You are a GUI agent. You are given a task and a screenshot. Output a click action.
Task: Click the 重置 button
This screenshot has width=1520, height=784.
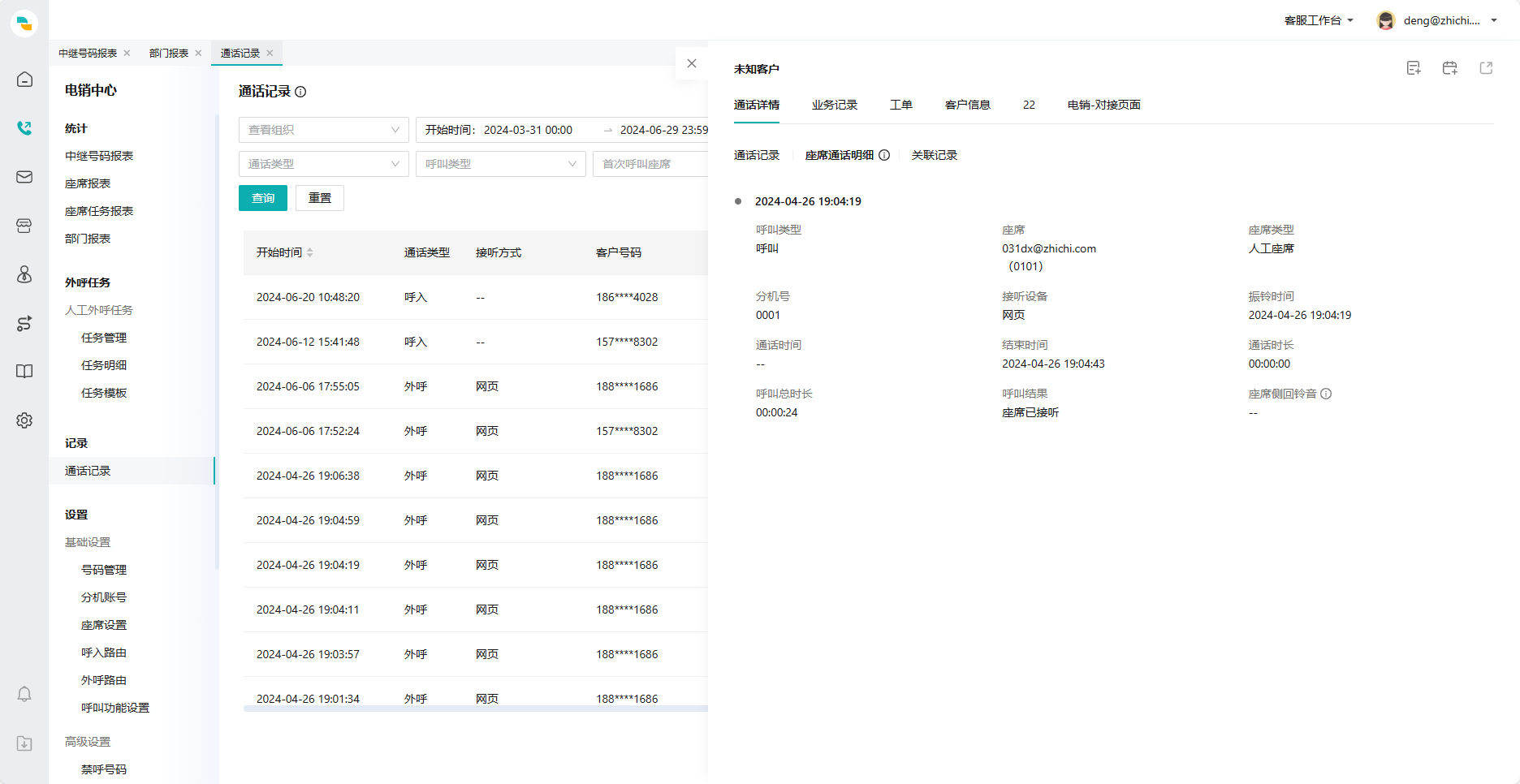tap(320, 198)
